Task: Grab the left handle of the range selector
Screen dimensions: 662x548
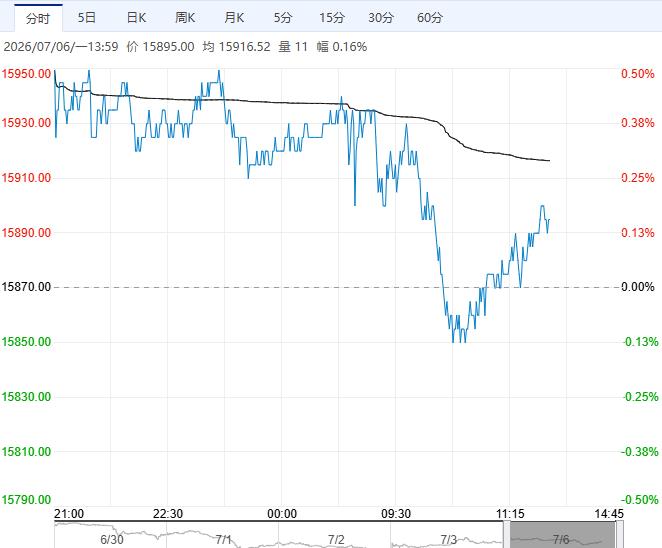Action: click(x=507, y=535)
